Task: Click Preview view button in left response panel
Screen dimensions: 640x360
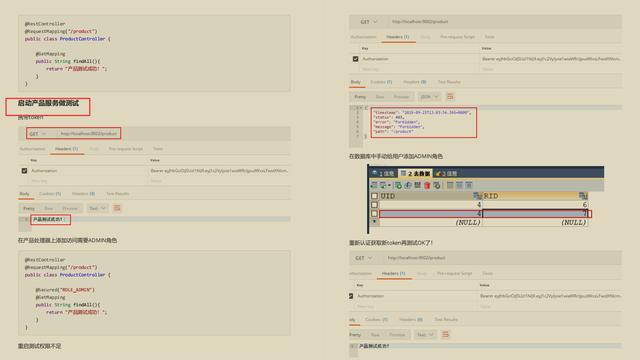Action: (70, 208)
